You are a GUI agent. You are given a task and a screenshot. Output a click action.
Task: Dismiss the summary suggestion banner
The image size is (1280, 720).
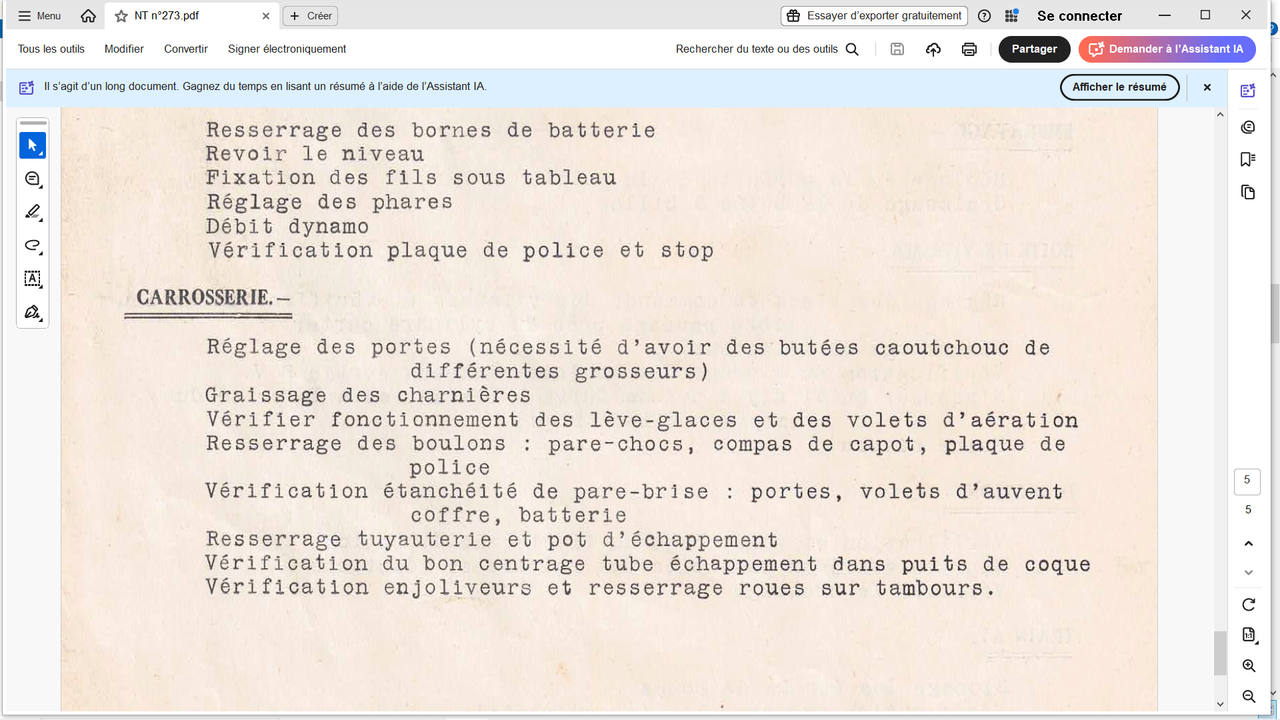(1207, 87)
